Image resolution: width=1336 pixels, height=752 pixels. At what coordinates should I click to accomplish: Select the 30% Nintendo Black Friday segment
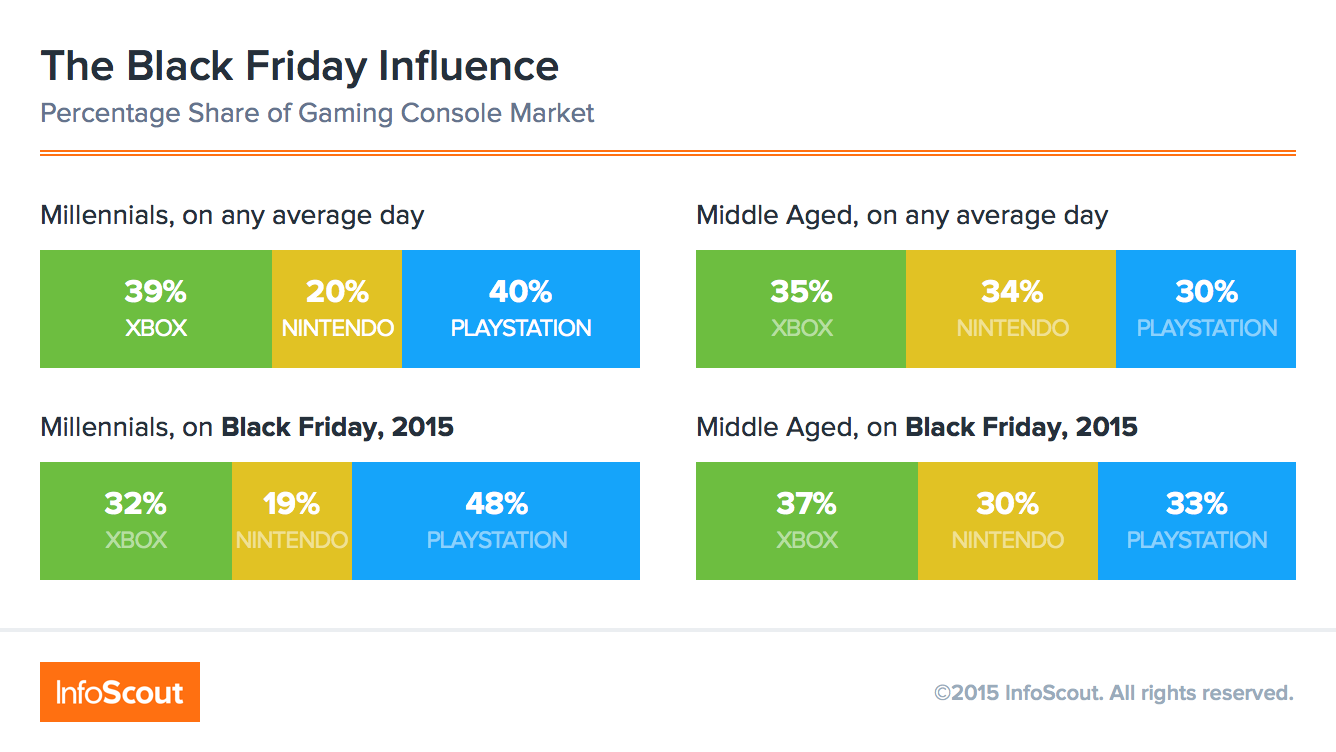tap(1008, 521)
